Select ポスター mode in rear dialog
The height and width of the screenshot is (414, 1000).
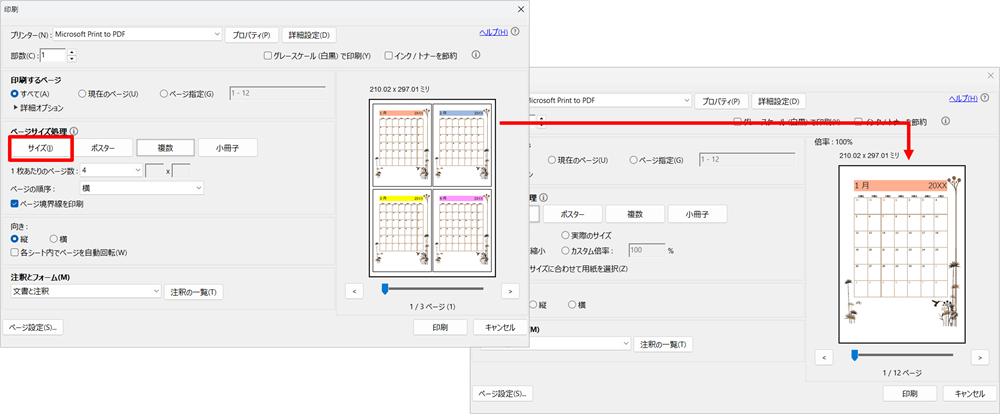[x=573, y=214]
